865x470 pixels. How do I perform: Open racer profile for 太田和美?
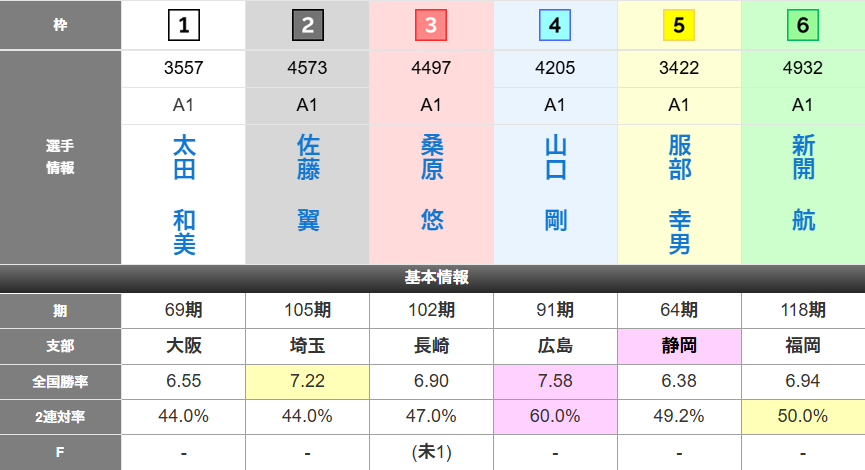[184, 195]
